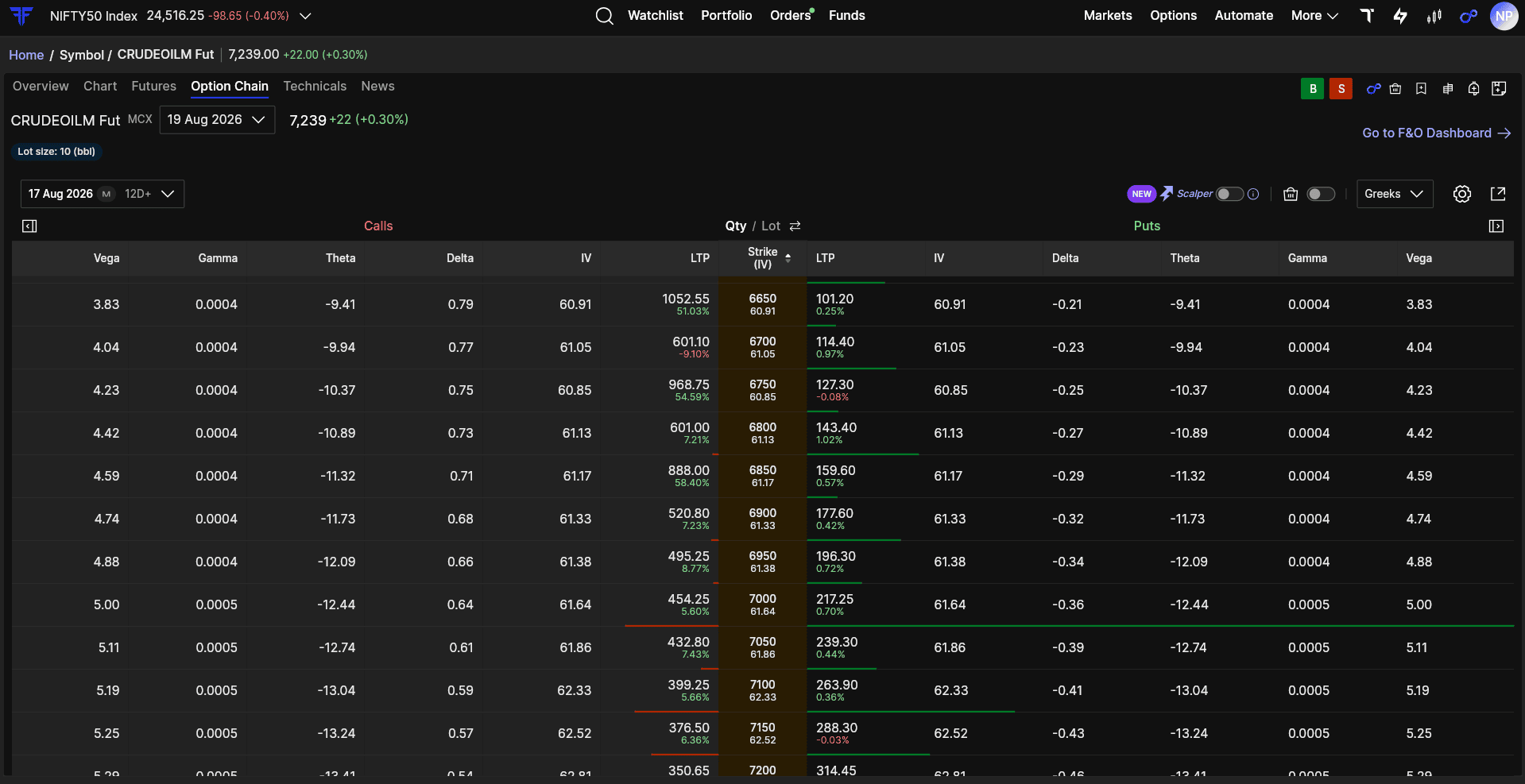Click the Symbol breadcrumb

point(82,55)
